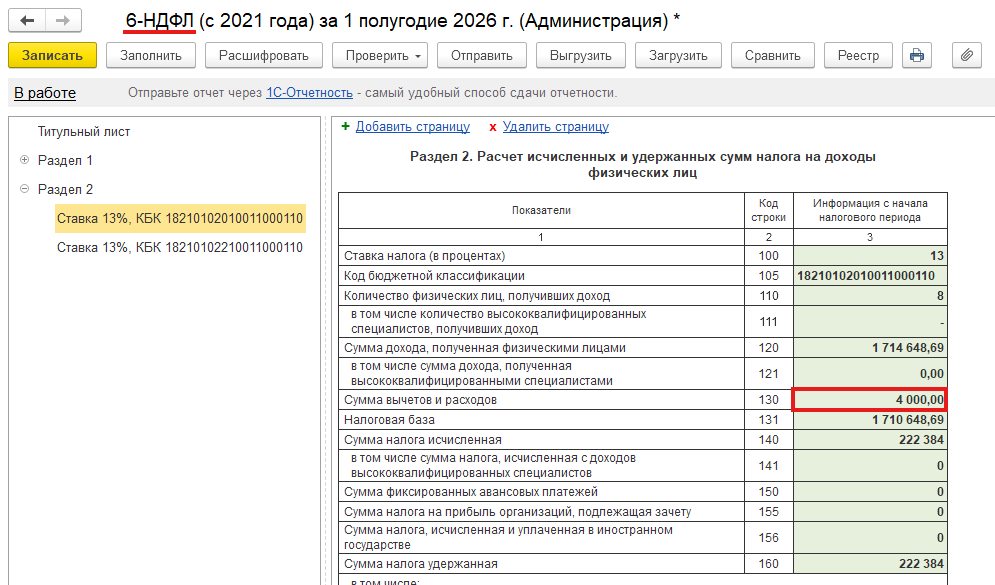Select deductions cell 4 000,00
The image size is (995, 585).
870,400
